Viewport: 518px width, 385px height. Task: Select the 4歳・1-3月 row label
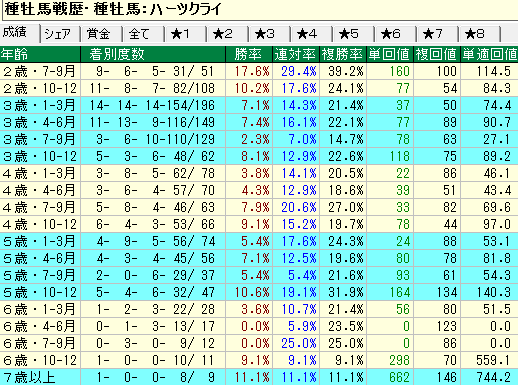click(x=40, y=173)
